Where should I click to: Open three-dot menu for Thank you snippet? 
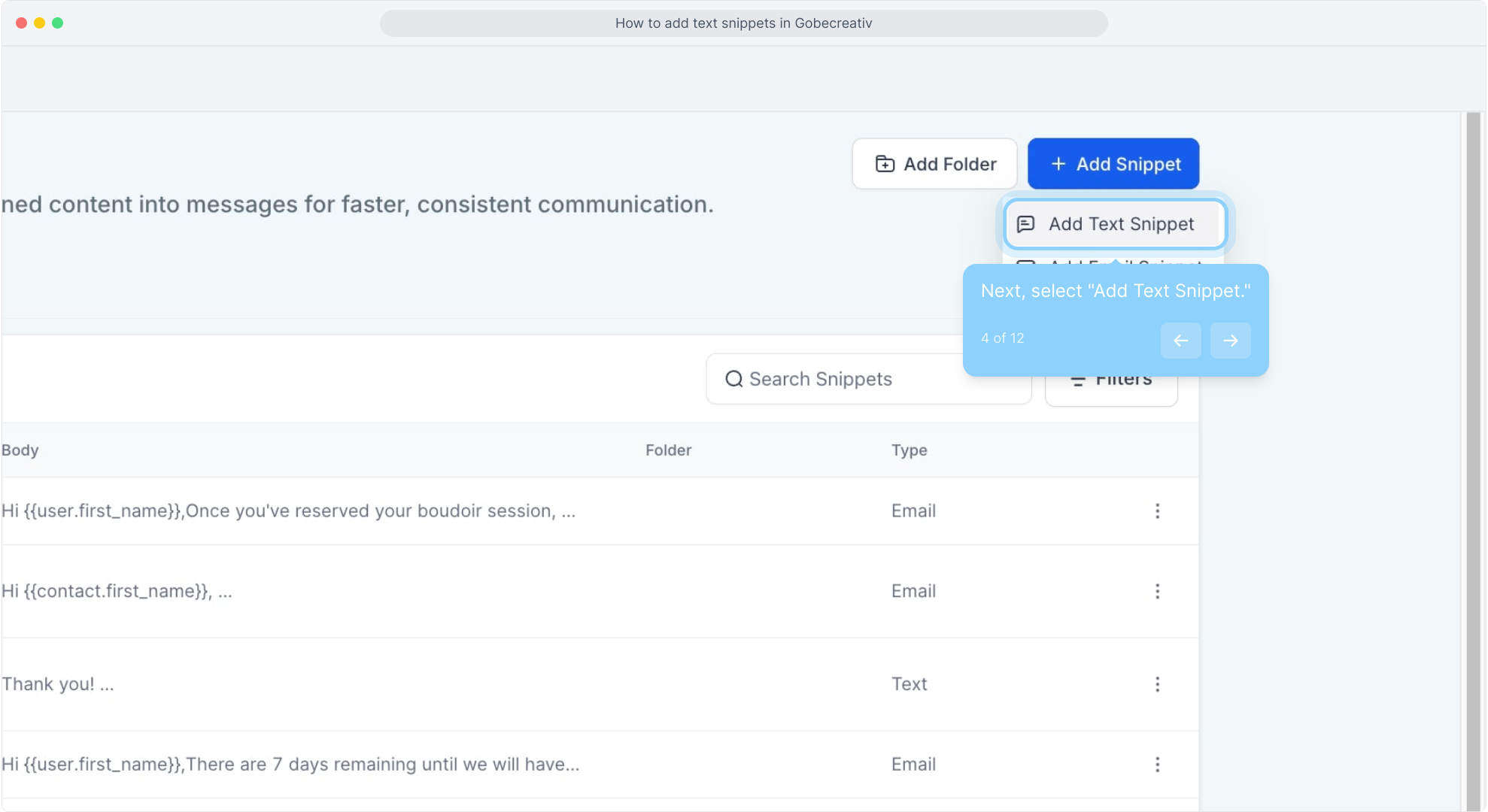pyautogui.click(x=1157, y=684)
